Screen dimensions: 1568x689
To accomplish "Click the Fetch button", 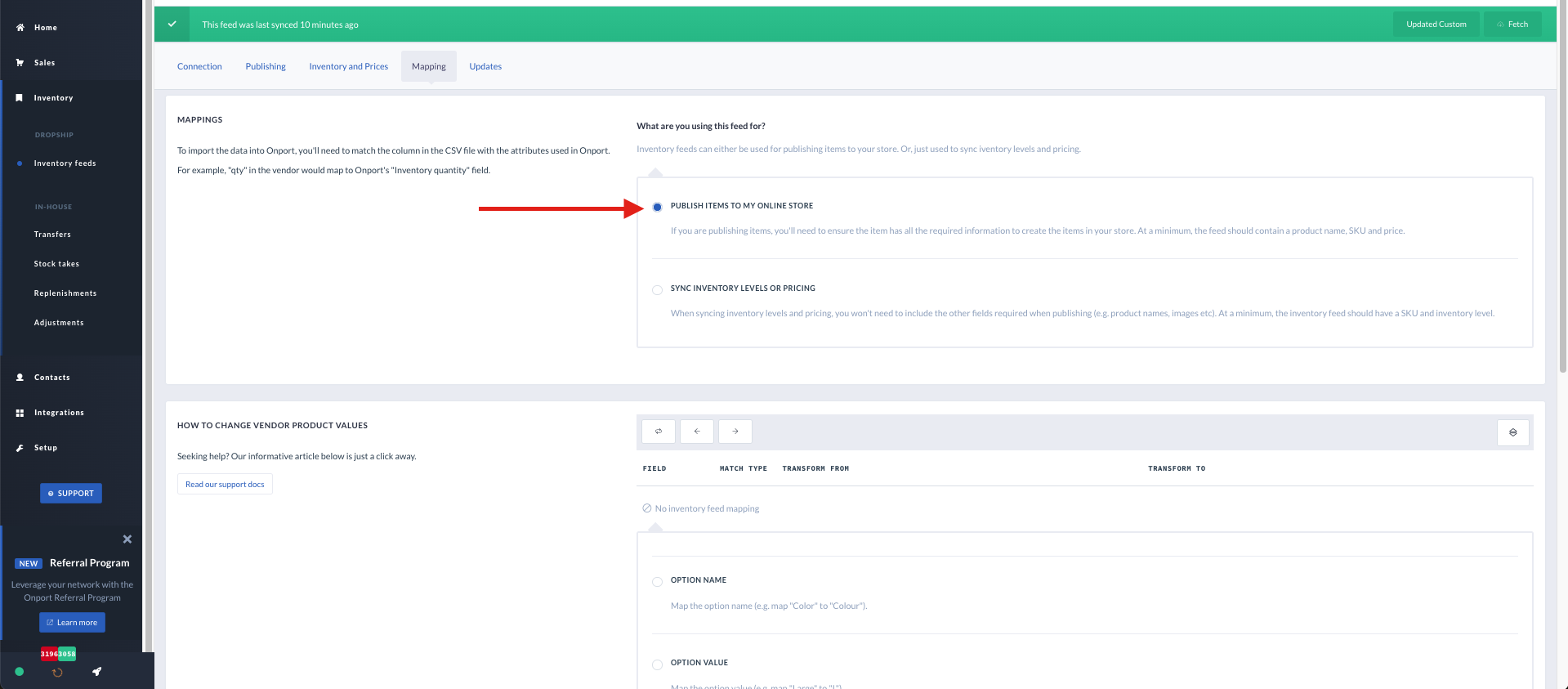I will point(1512,25).
